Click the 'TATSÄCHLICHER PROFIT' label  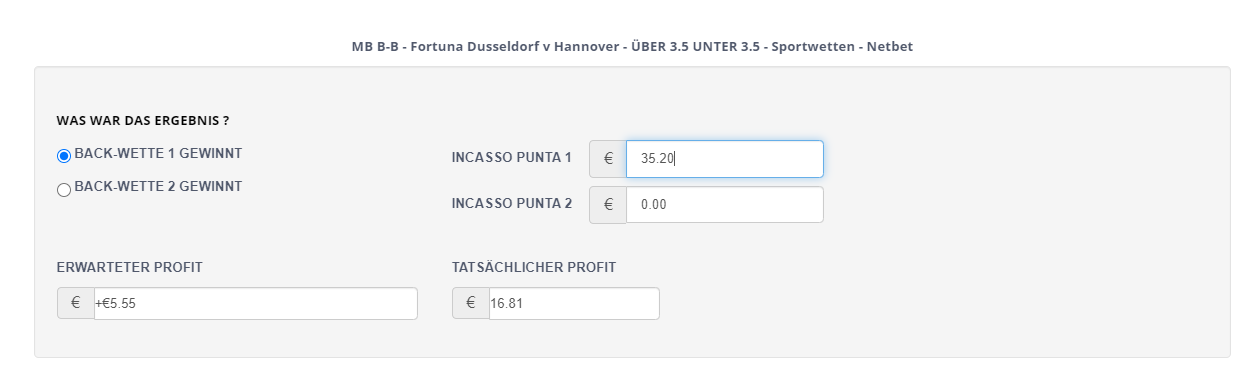(x=534, y=267)
